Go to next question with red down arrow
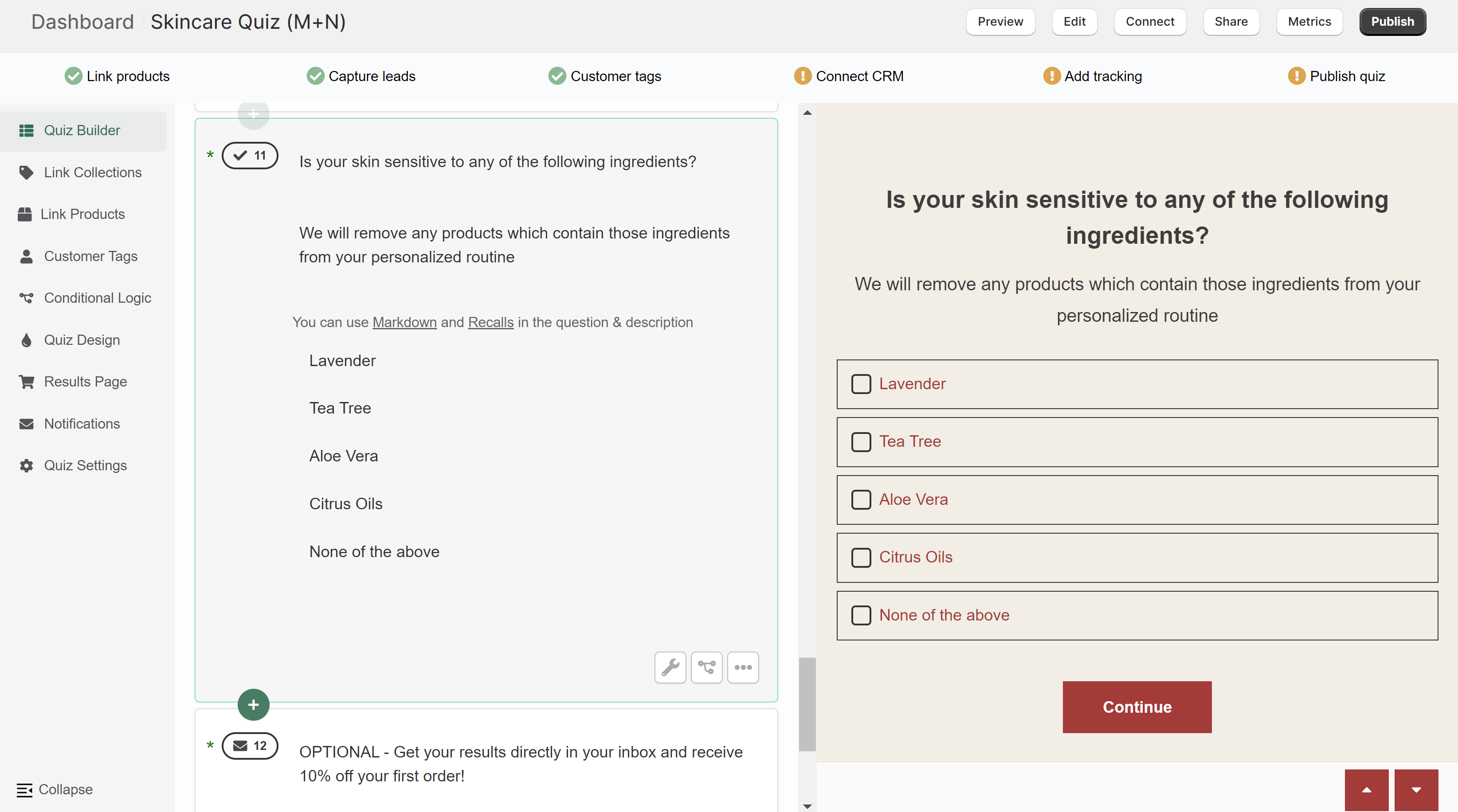This screenshot has height=812, width=1458. click(x=1416, y=790)
